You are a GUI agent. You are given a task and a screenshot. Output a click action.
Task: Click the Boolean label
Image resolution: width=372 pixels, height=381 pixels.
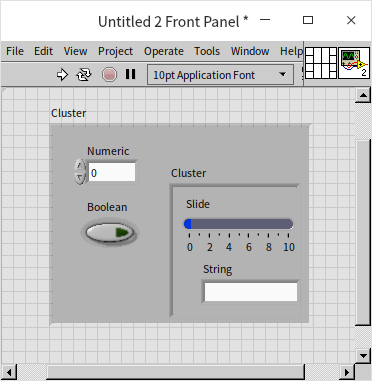click(x=107, y=207)
